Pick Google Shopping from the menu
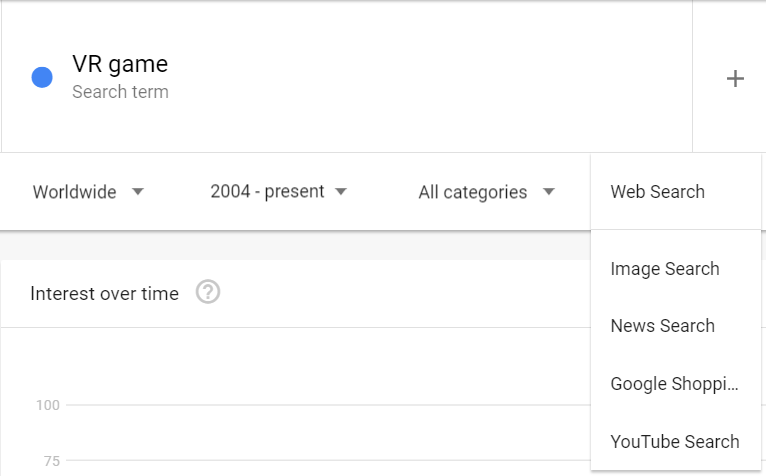 [674, 384]
